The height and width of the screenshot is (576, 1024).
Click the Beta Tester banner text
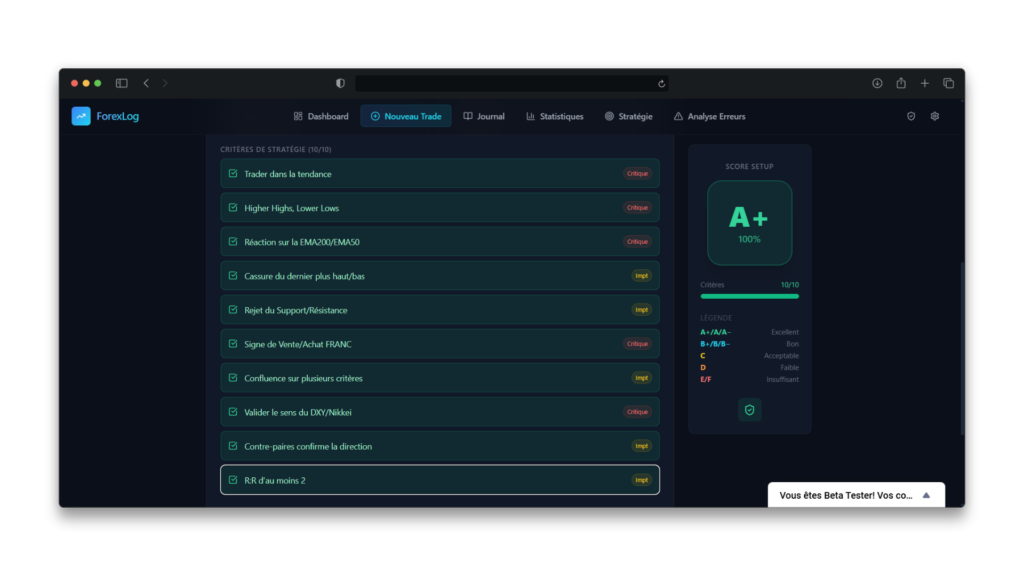click(x=846, y=495)
